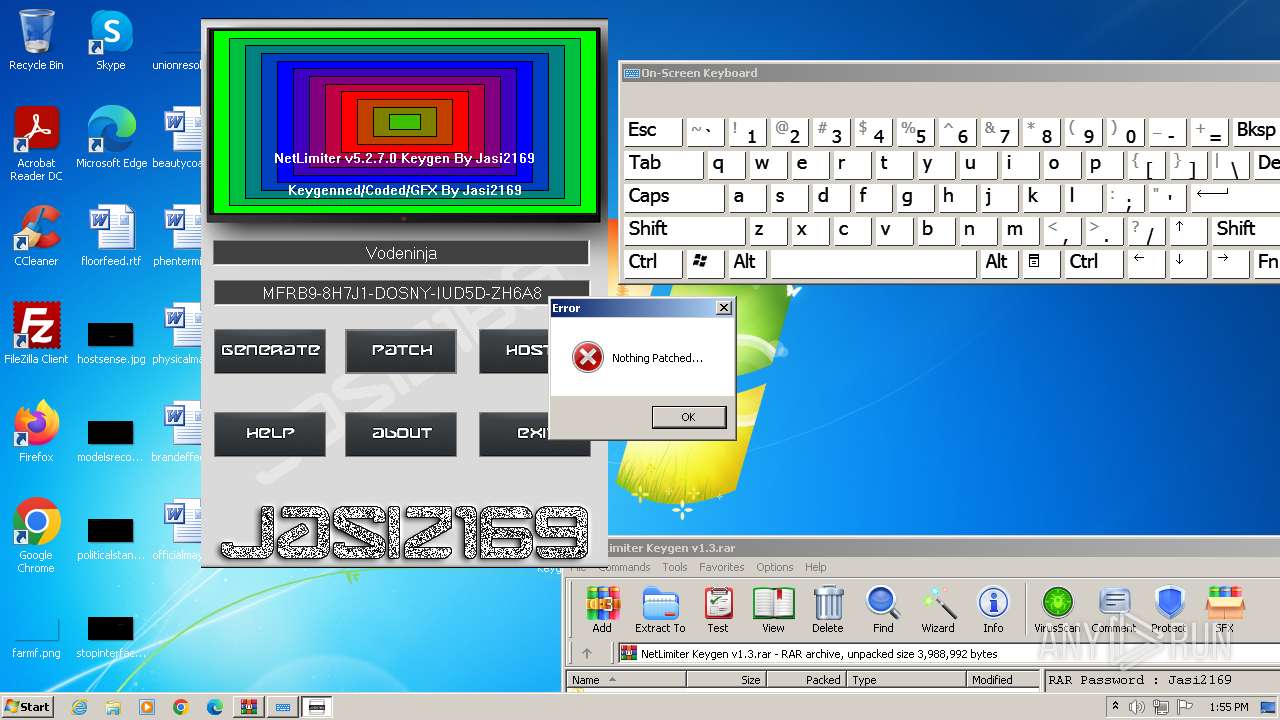Click the Help button in keygen
Viewport: 1280px width, 720px height.
click(x=270, y=433)
